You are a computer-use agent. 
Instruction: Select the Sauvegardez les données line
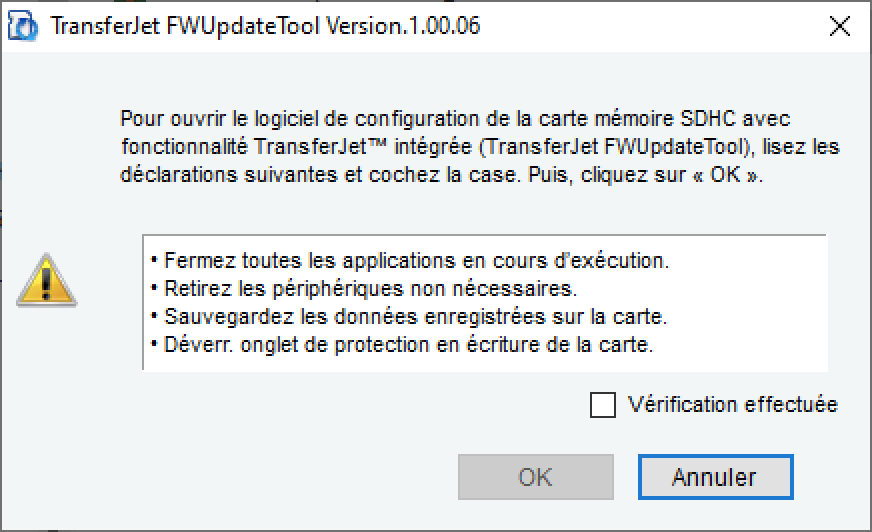point(409,316)
